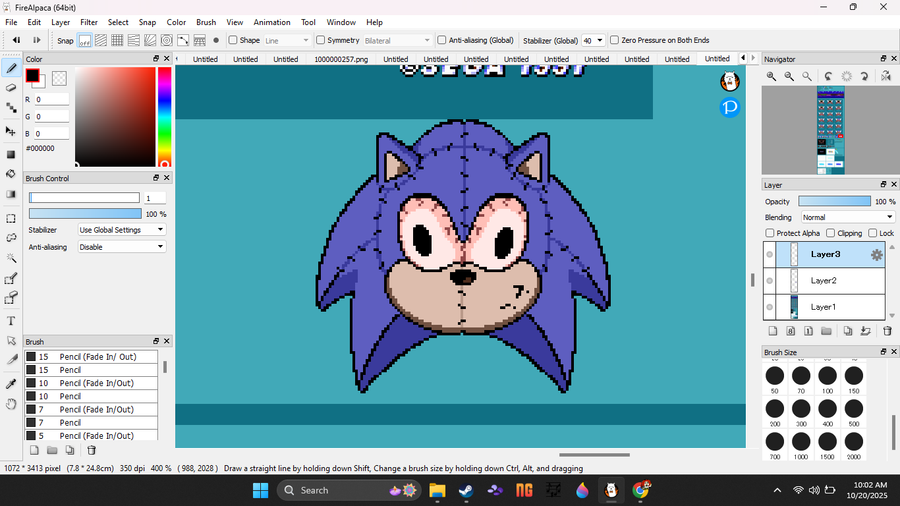Image resolution: width=900 pixels, height=506 pixels.
Task: Open the Shape type Line dropdown
Action: (x=286, y=41)
